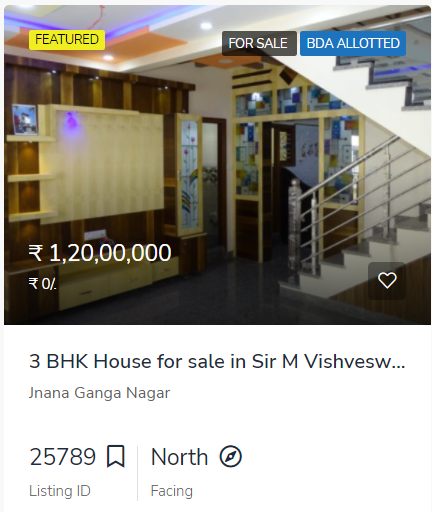The image size is (432, 512).
Task: Click the FOR SALE tag
Action: pyautogui.click(x=259, y=43)
